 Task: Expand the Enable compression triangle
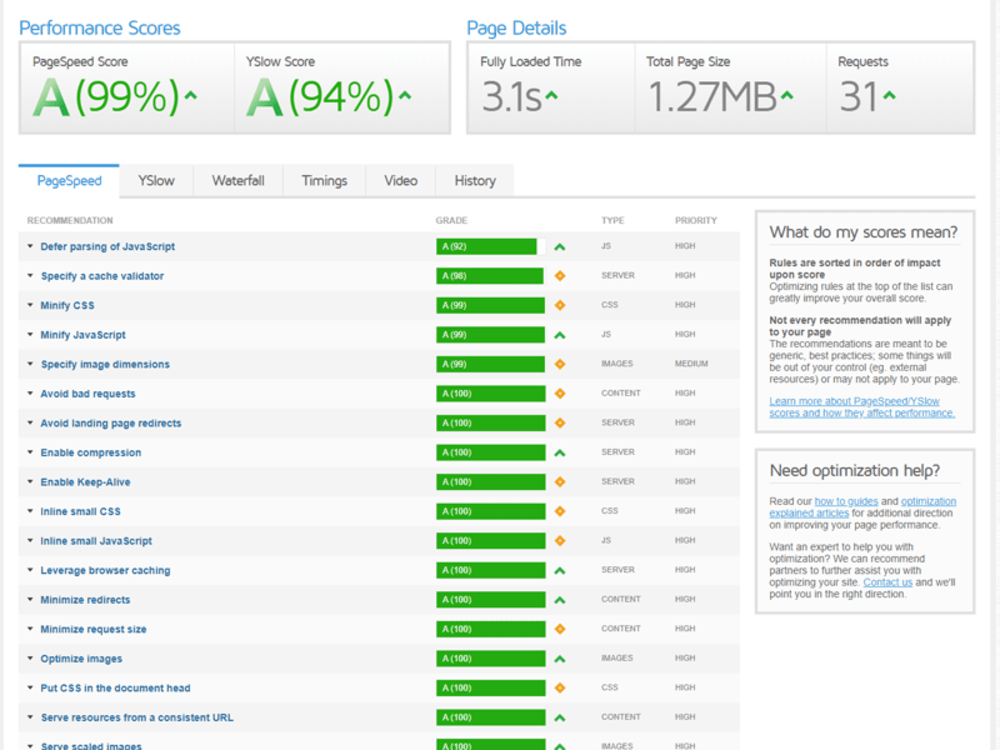coord(30,452)
